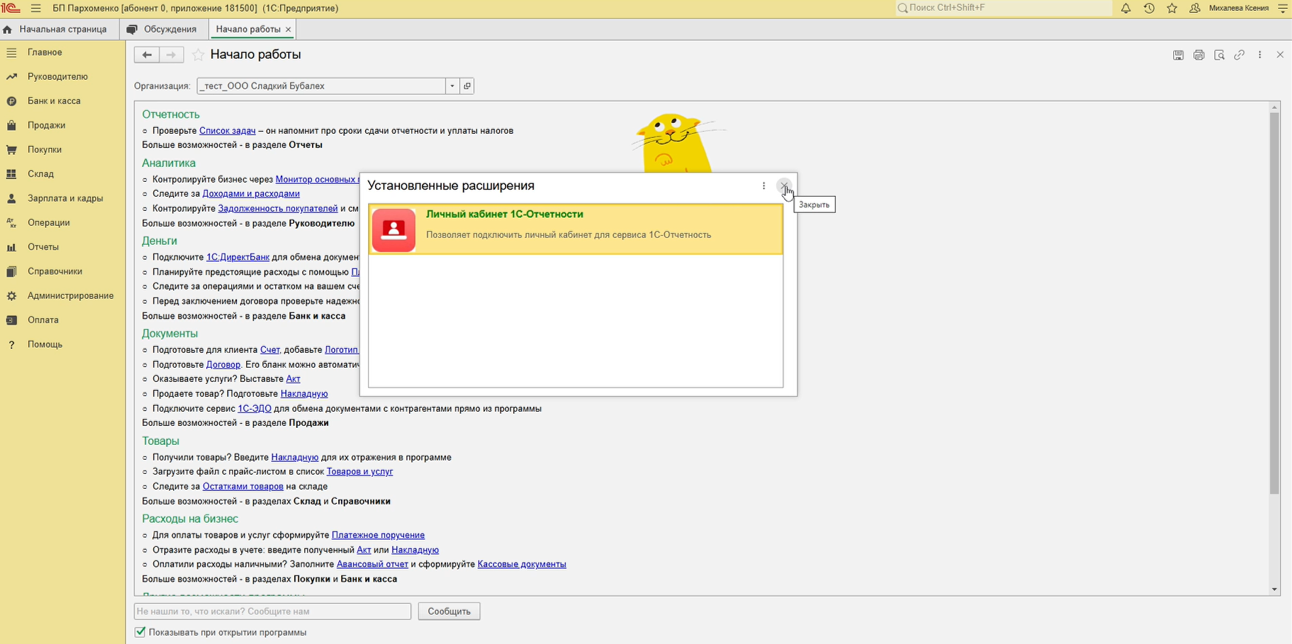Open the Отчеты section
Image resolution: width=1292 pixels, height=644 pixels.
pyautogui.click(x=43, y=247)
